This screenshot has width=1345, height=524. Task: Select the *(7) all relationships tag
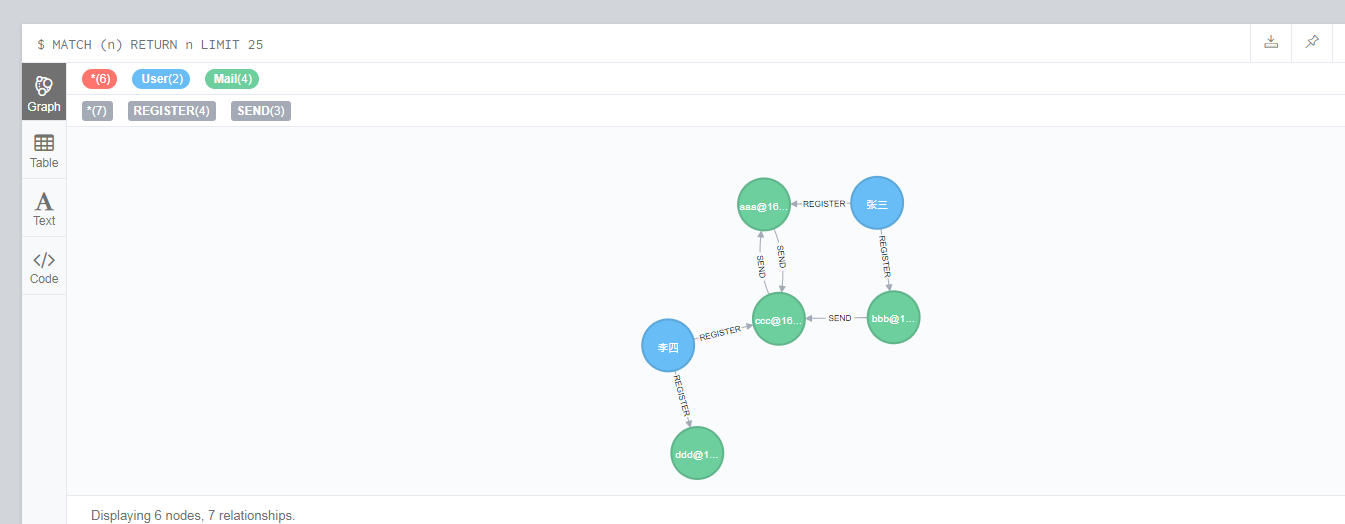click(x=97, y=111)
